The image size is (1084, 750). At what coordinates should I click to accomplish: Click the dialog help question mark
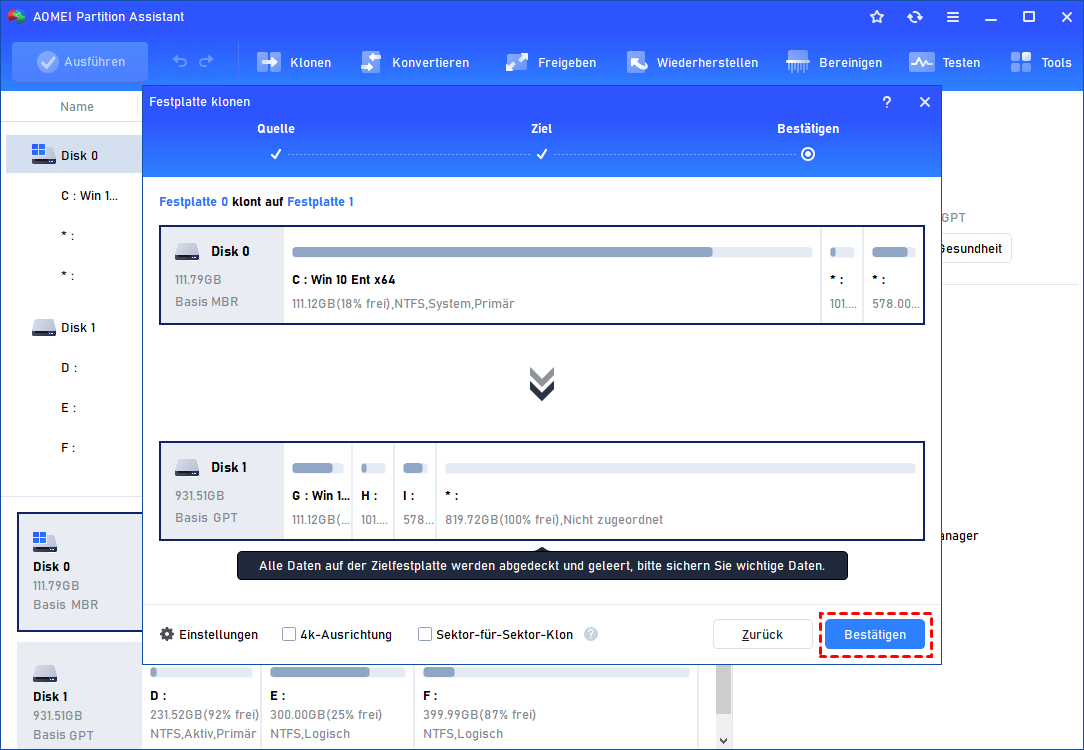tap(886, 102)
